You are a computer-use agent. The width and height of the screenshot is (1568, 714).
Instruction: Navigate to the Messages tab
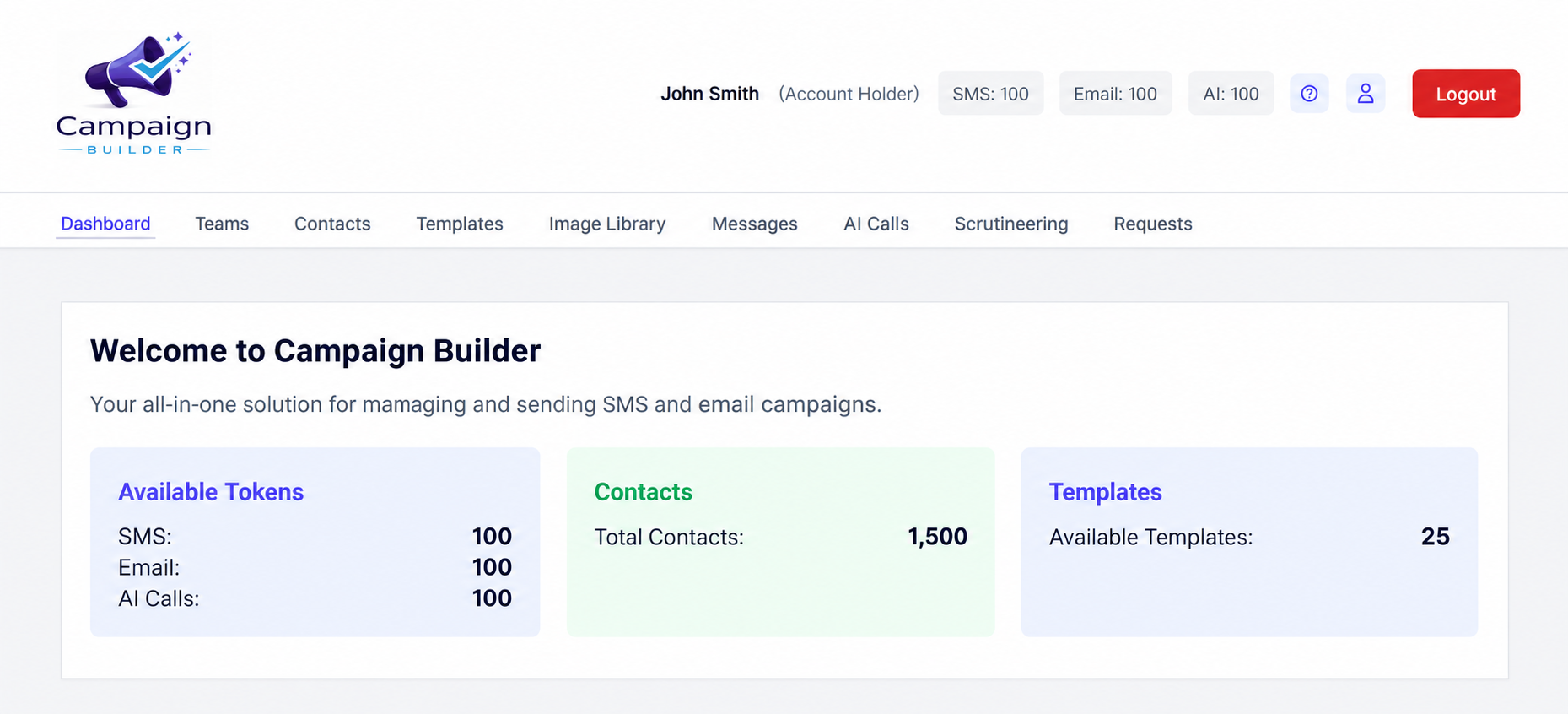coord(755,224)
